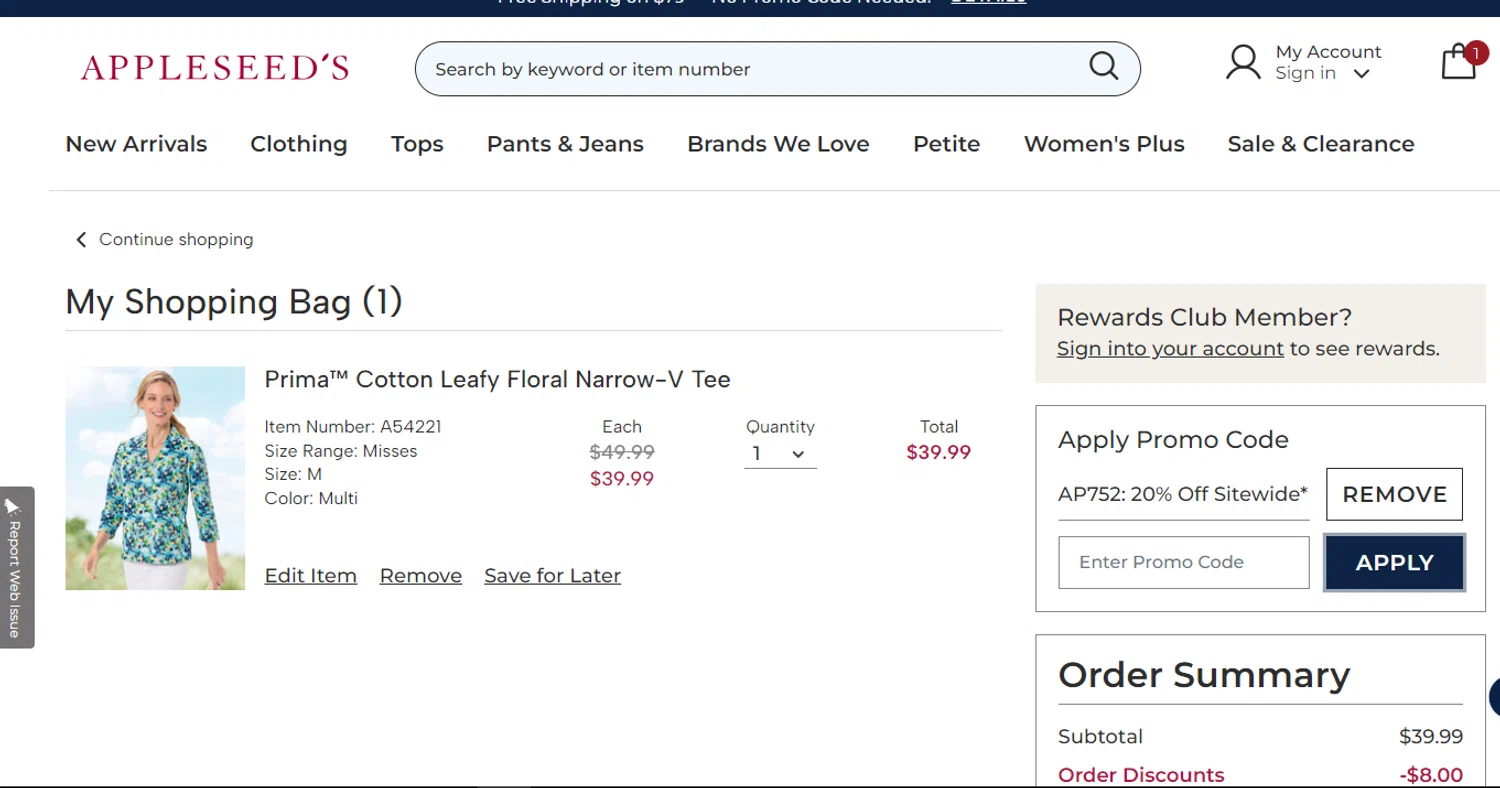Click the My Account person icon
Screen dimensions: 1500x788
coord(1243,62)
